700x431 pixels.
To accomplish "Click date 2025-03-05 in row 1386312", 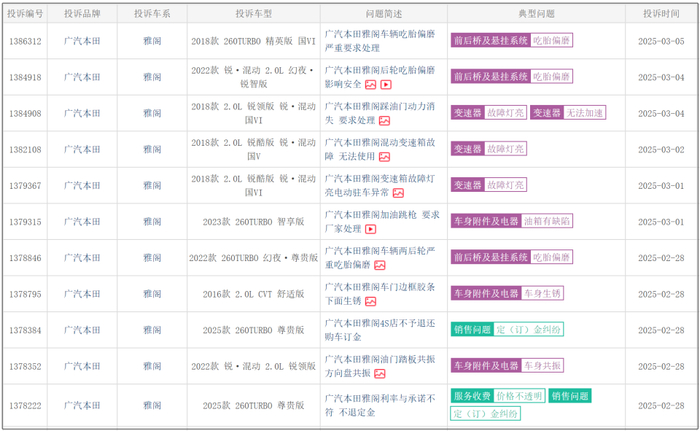I will click(x=661, y=41).
